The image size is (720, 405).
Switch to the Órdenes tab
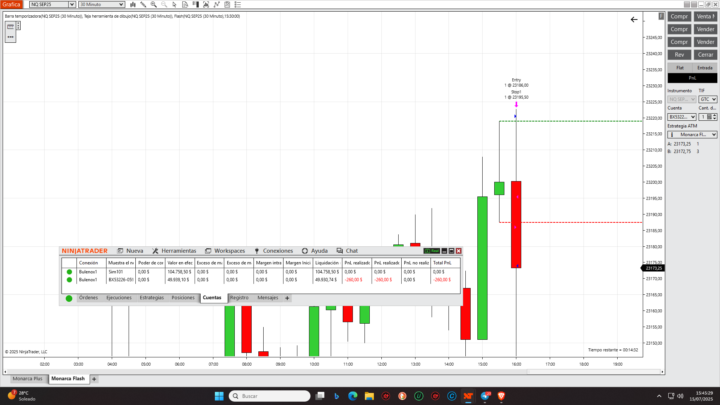88,298
